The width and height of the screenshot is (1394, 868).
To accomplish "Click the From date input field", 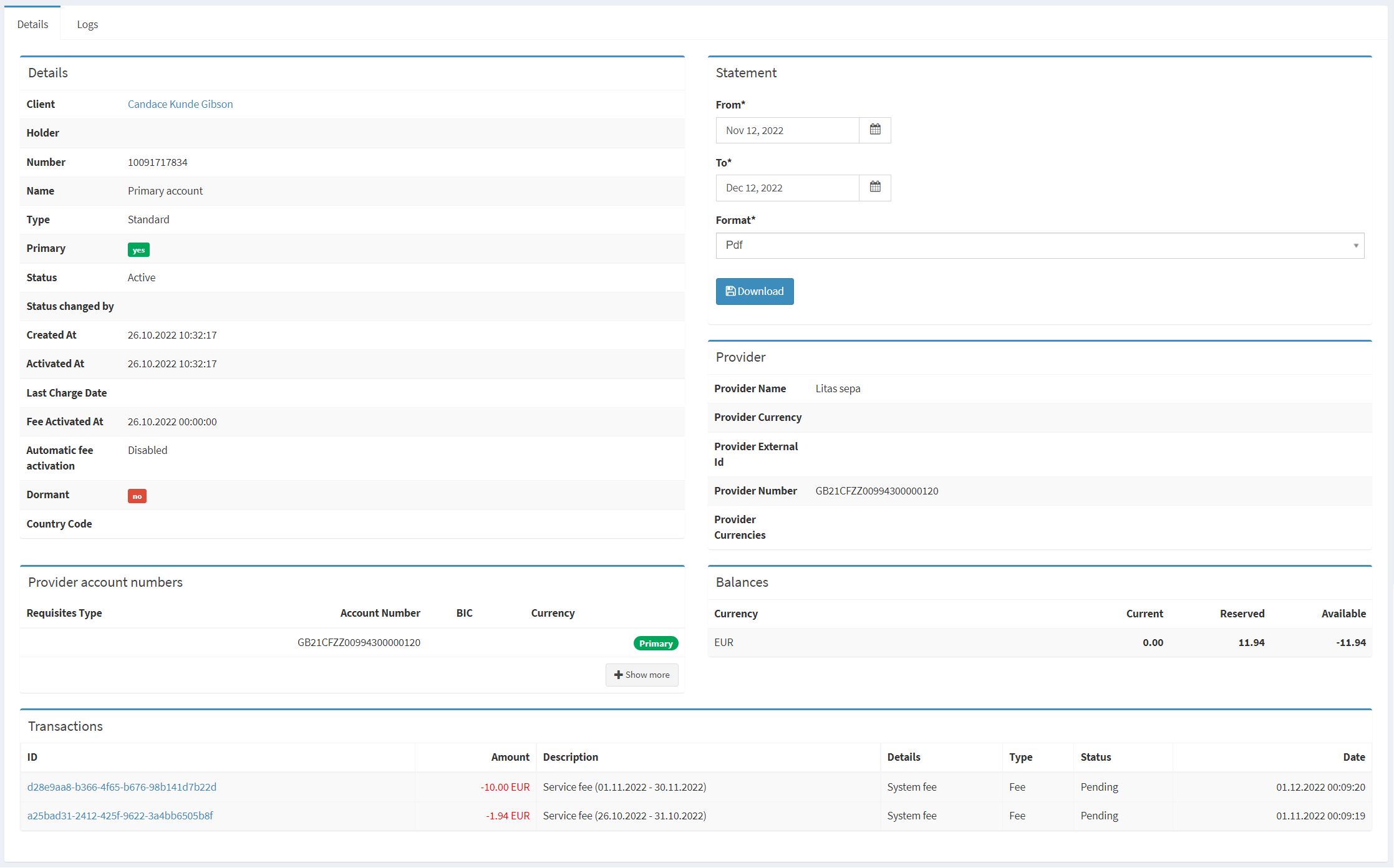I will pyautogui.click(x=787, y=130).
